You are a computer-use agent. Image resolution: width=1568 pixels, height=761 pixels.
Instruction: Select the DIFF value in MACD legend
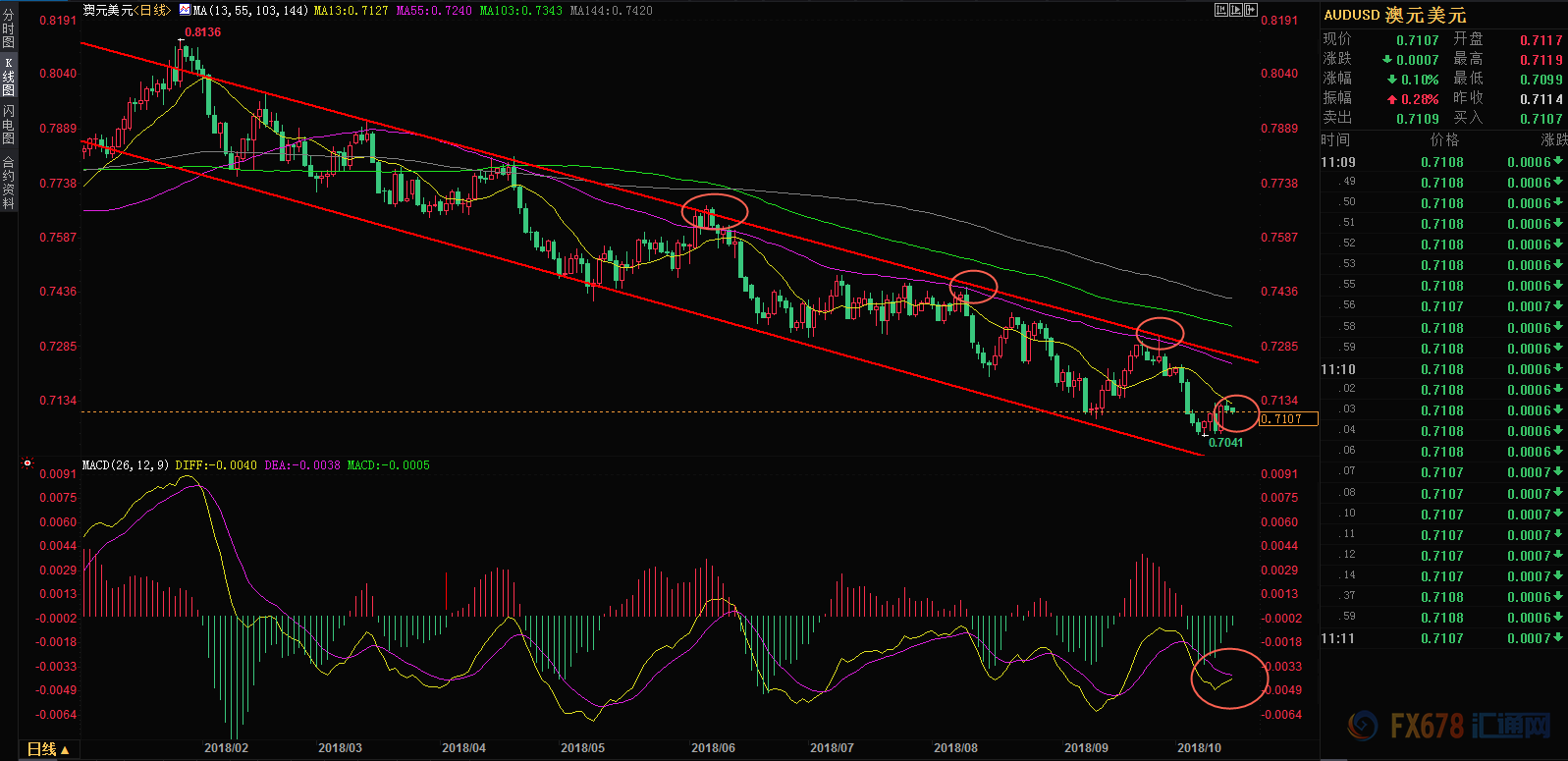(x=216, y=464)
